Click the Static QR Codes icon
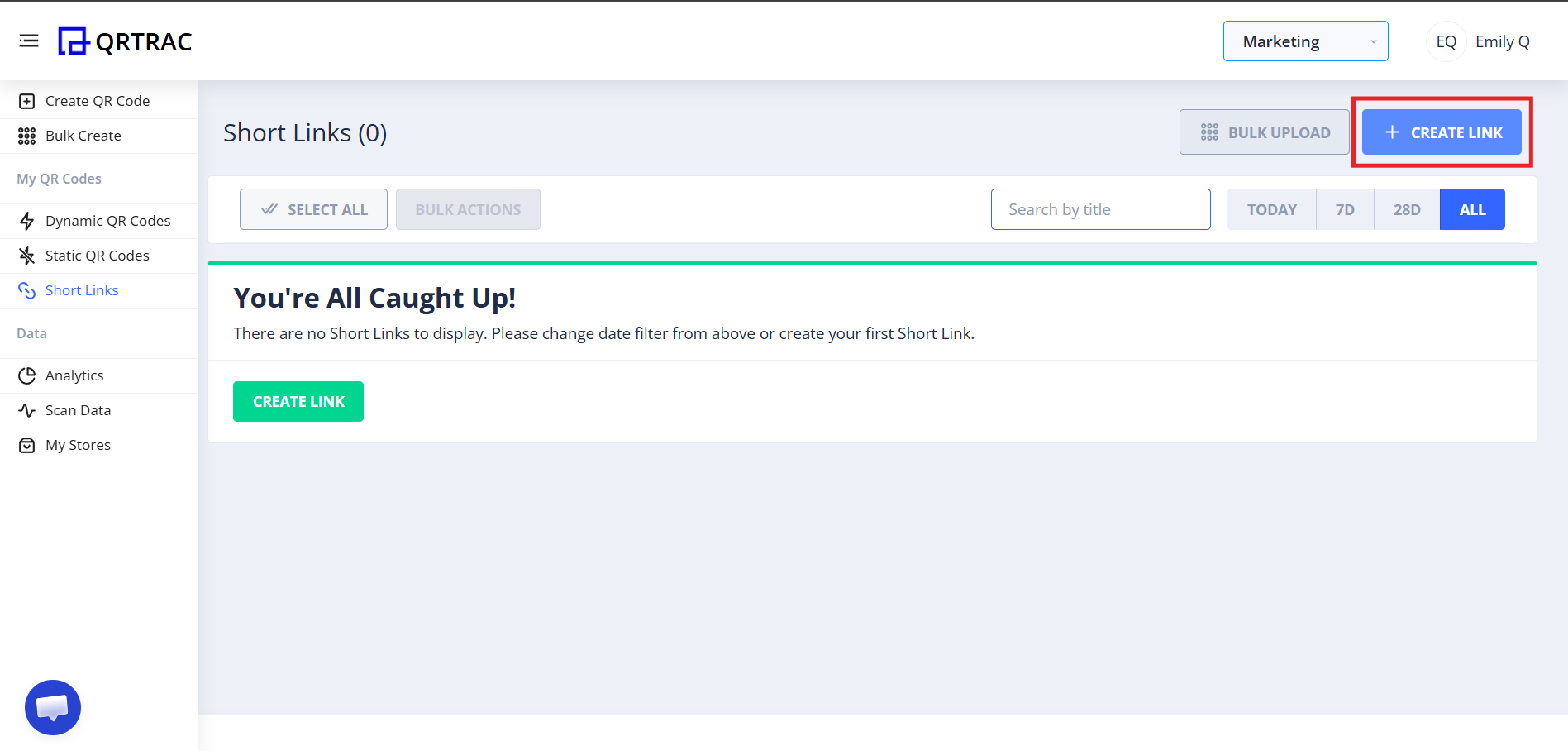 [27, 255]
